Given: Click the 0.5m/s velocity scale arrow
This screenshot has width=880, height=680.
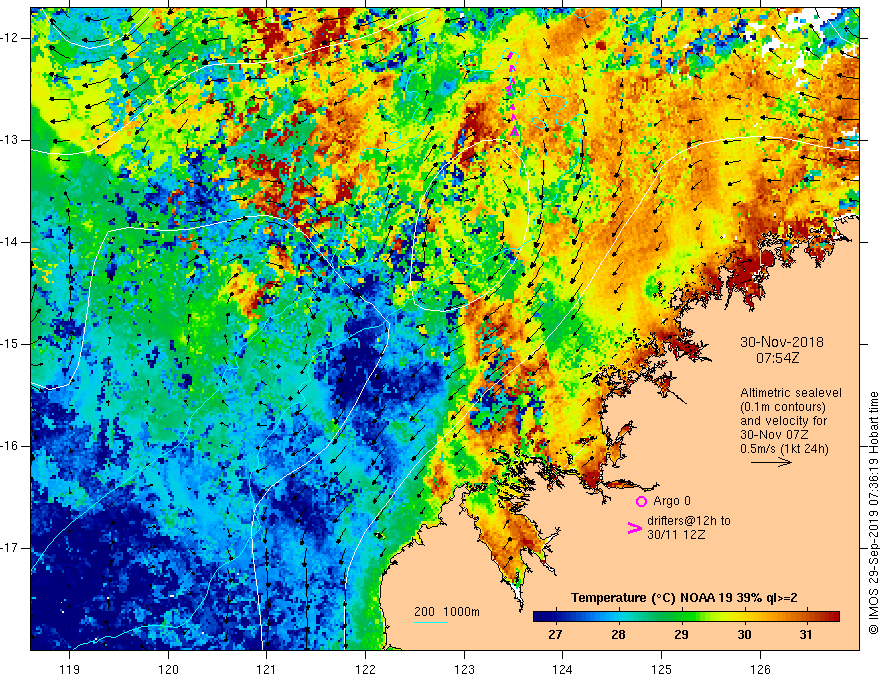Looking at the screenshot, I should (x=771, y=462).
